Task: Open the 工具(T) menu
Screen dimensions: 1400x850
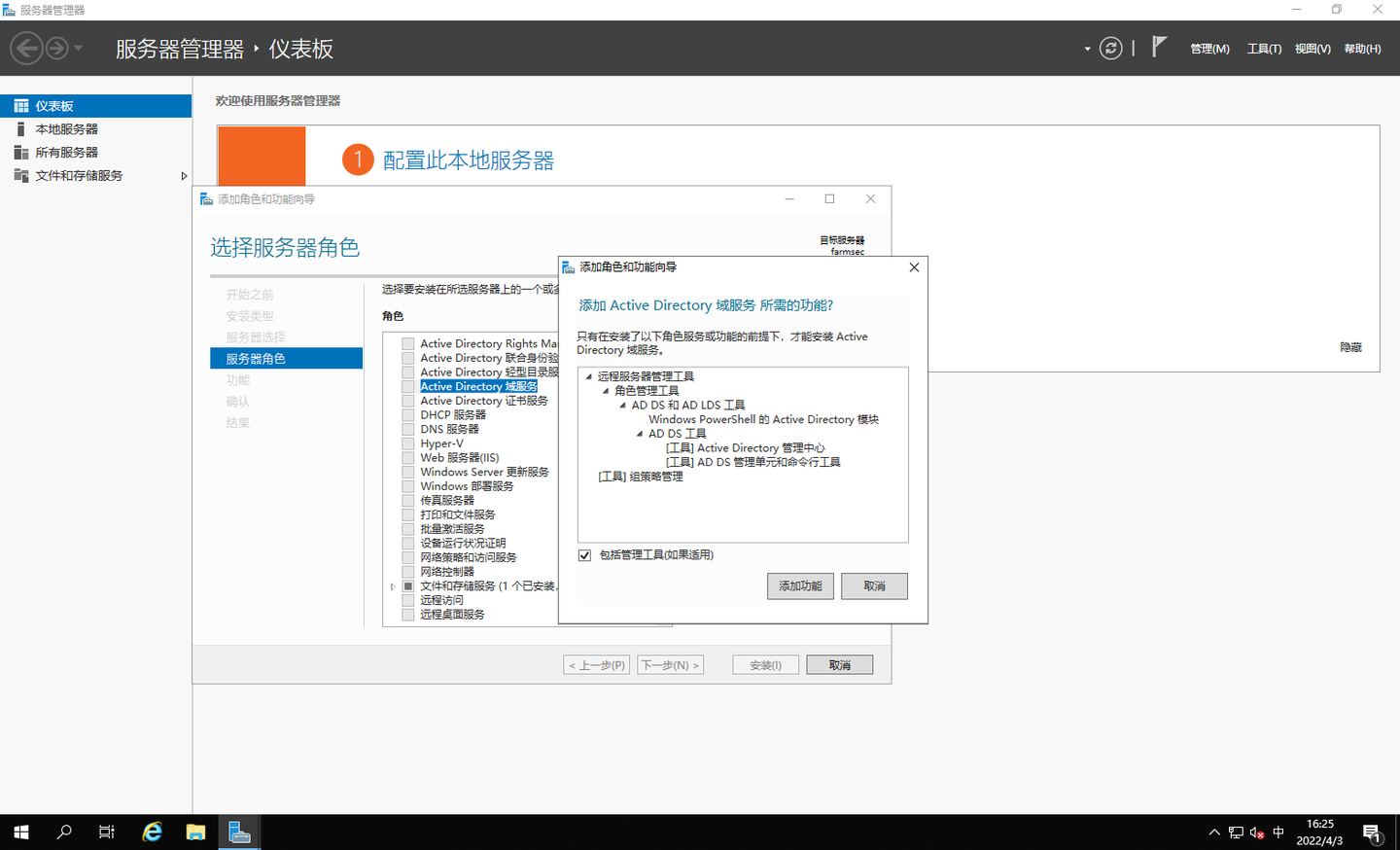Action: 1263,48
